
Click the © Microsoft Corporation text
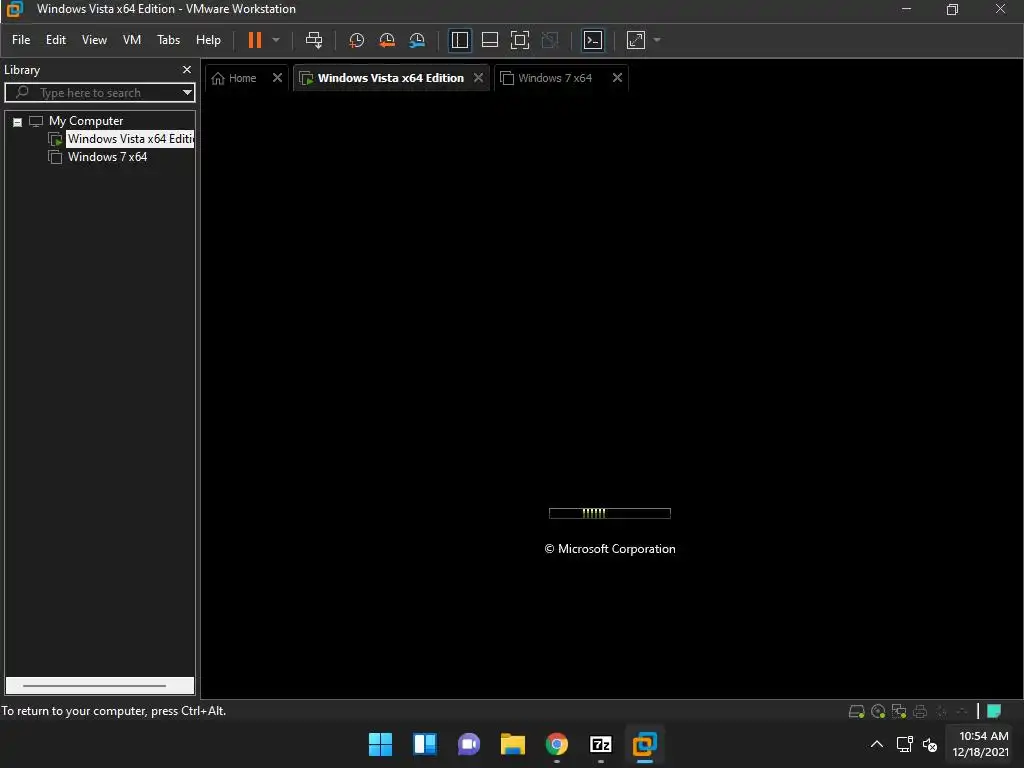(610, 549)
